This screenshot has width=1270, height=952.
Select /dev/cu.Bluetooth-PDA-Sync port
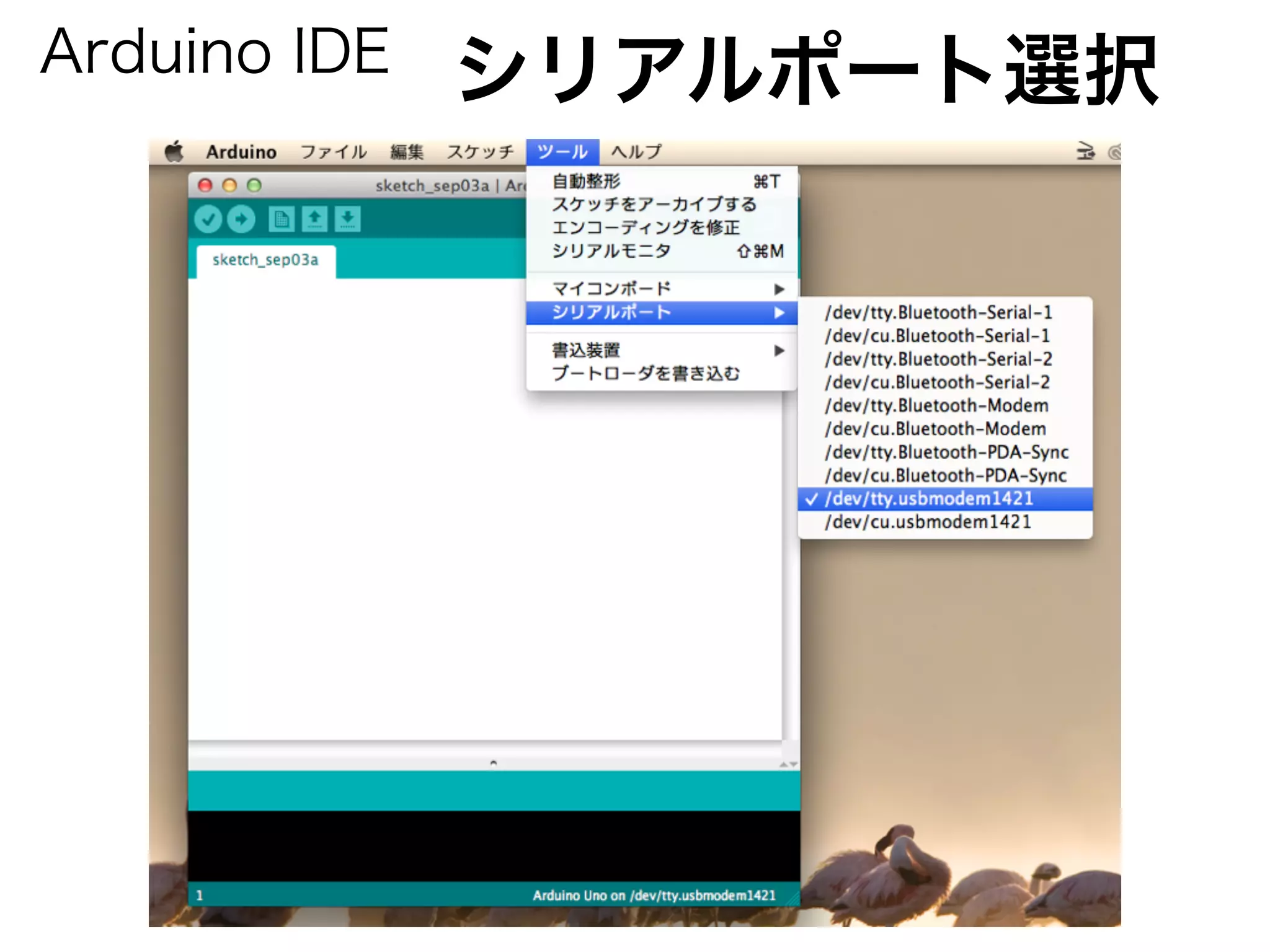point(945,475)
